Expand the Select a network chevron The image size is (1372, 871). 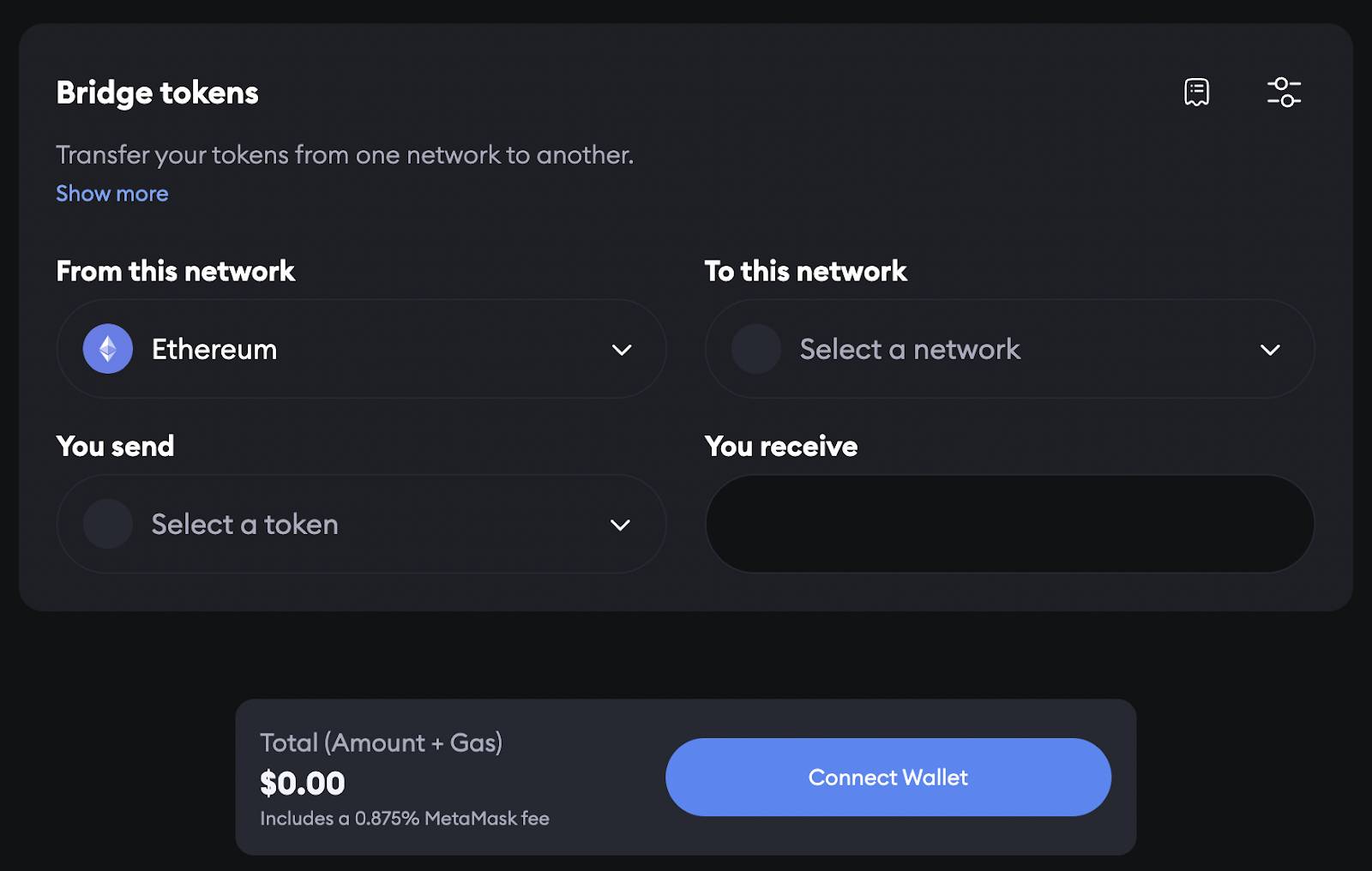coord(1270,350)
